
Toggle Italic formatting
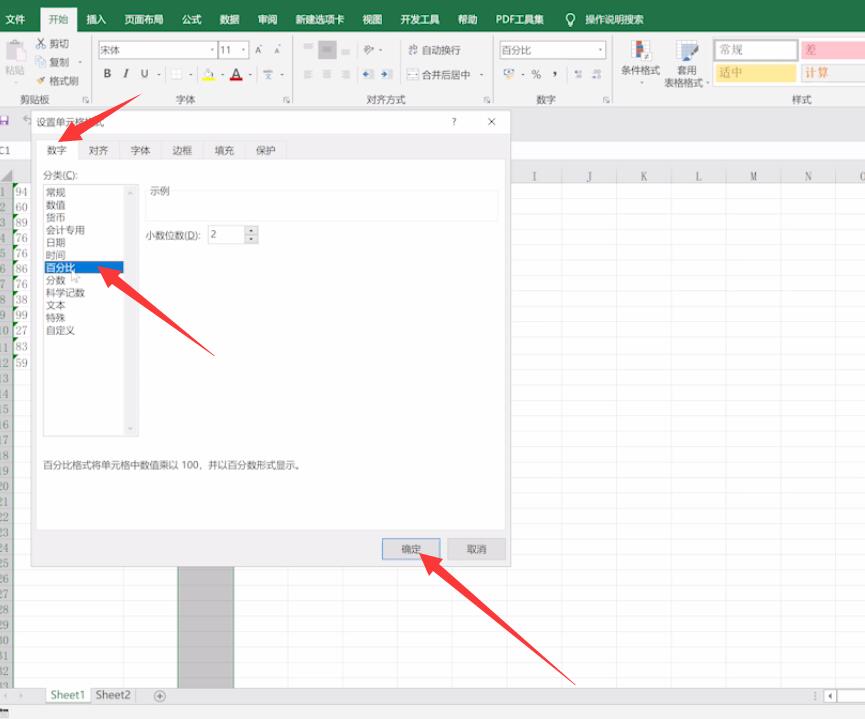(x=126, y=73)
